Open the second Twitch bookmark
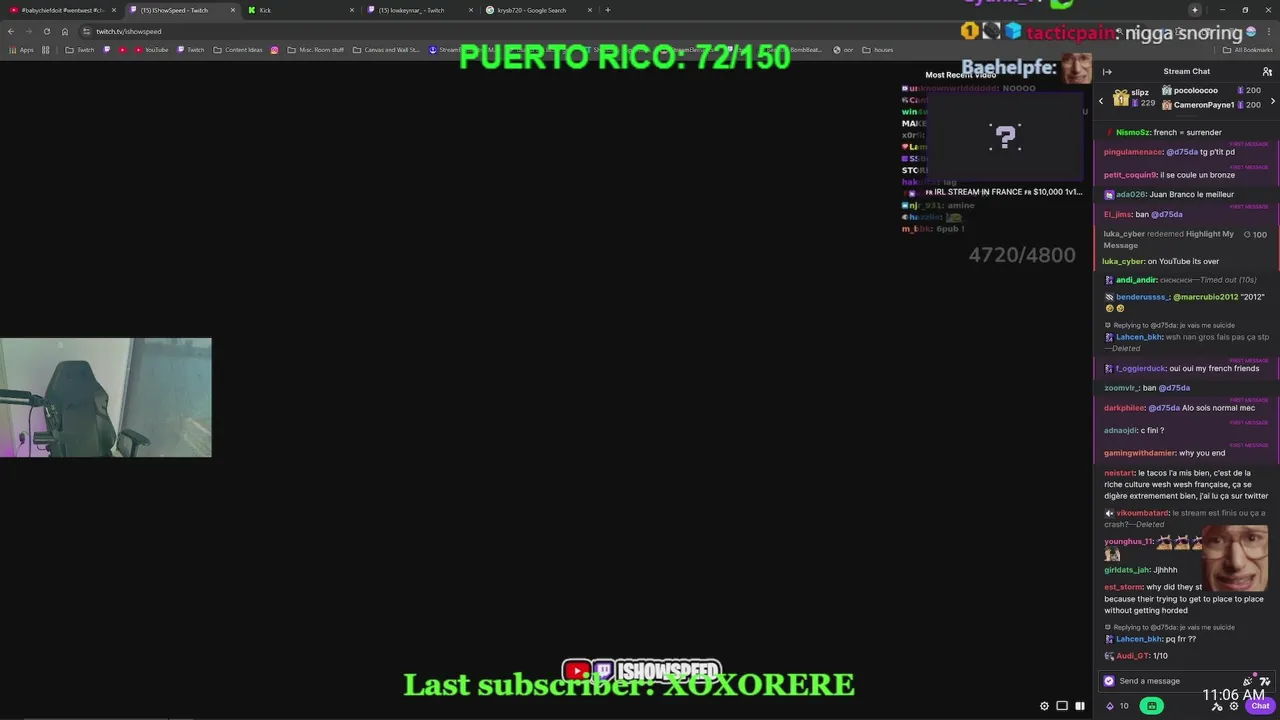 coord(190,50)
